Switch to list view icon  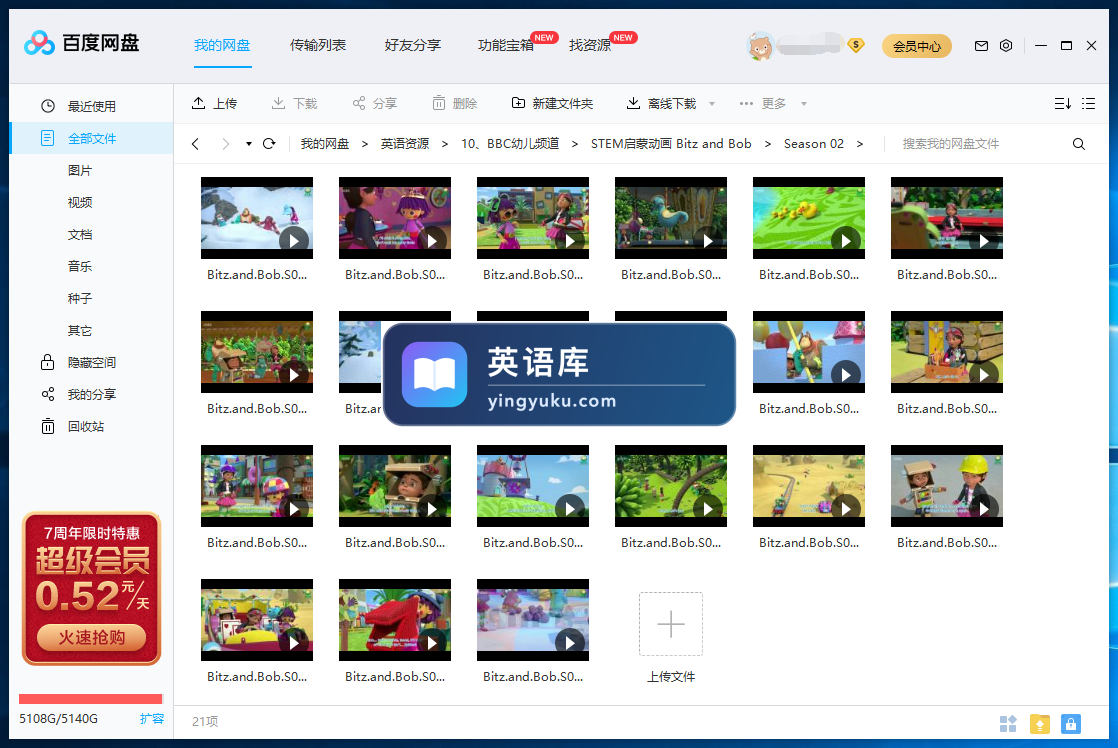1088,103
